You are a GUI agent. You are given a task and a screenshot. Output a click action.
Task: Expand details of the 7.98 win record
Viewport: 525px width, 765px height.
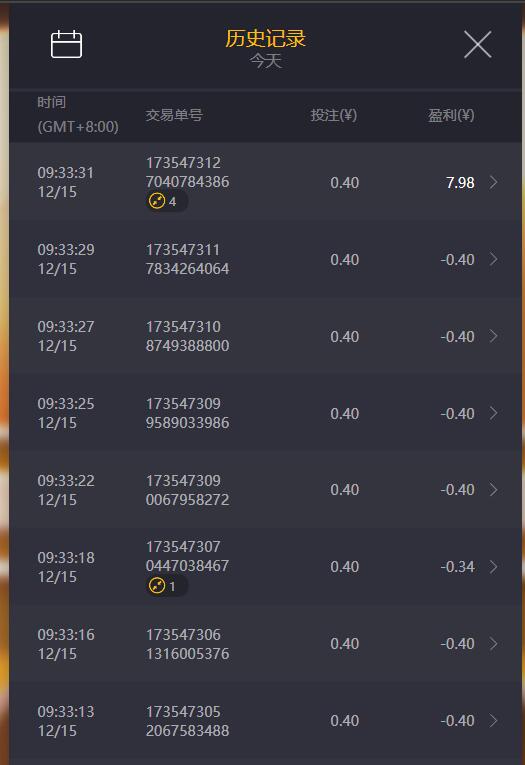(493, 182)
